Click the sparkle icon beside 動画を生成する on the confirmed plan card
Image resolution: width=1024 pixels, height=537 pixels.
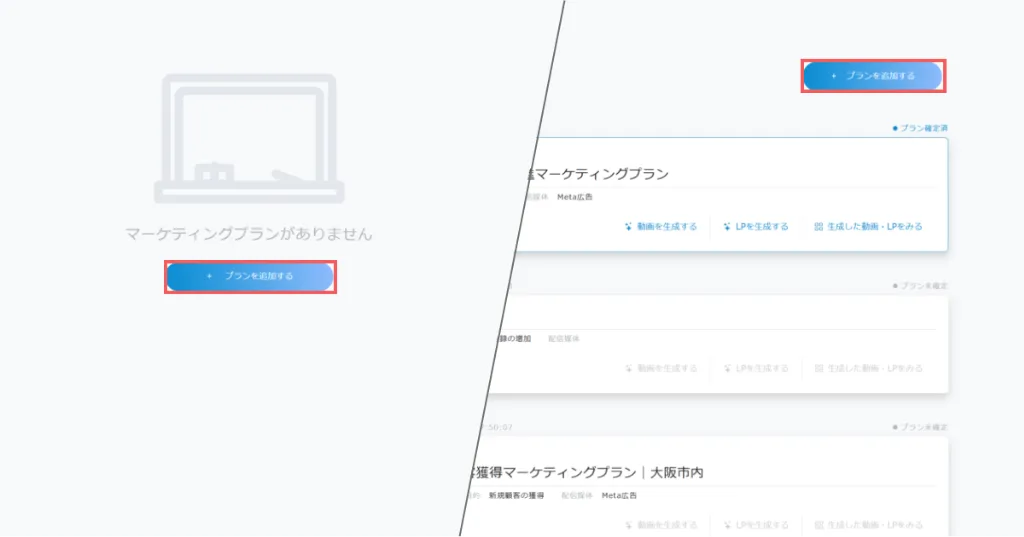coord(628,227)
